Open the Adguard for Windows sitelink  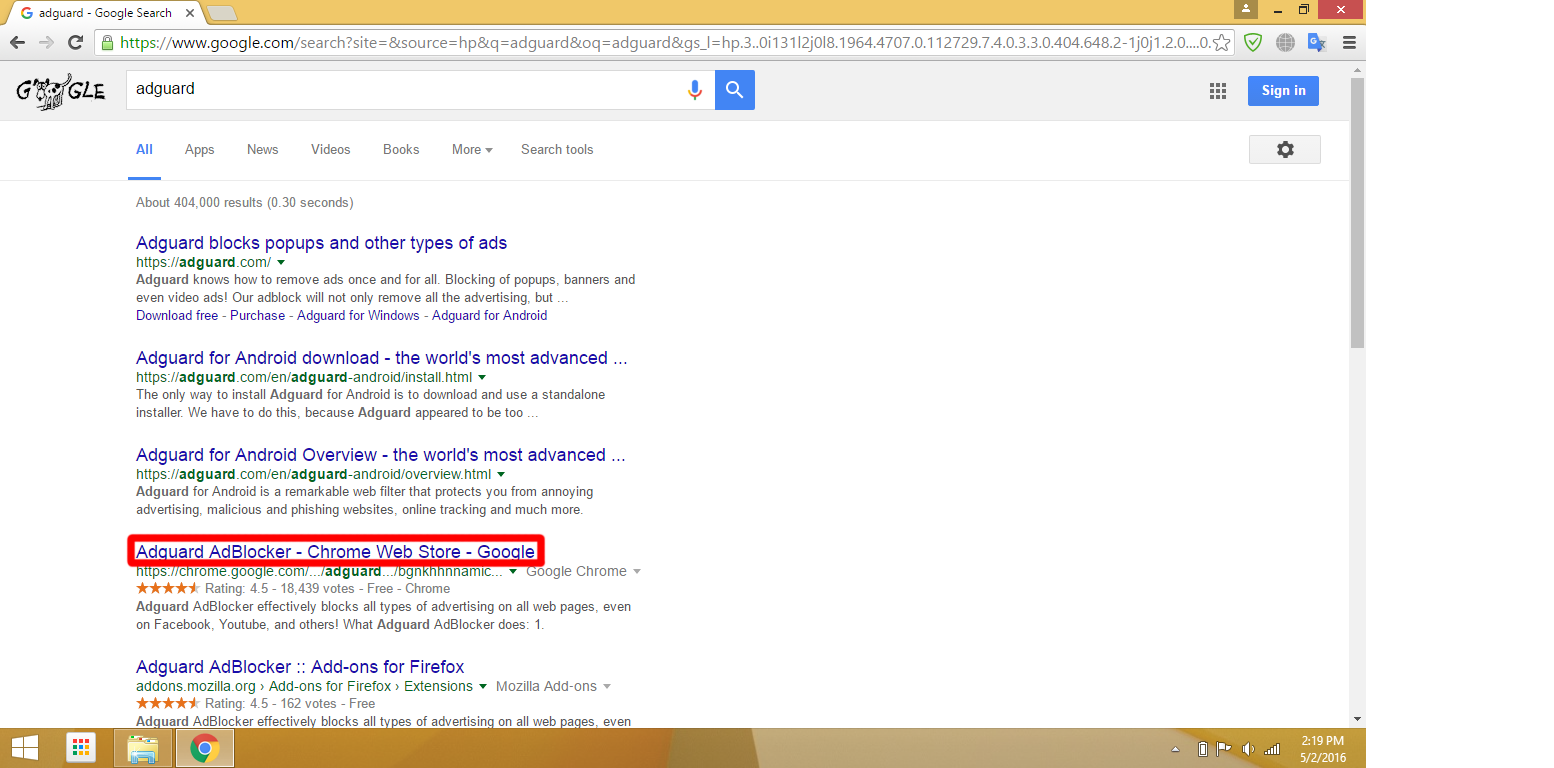pos(358,316)
